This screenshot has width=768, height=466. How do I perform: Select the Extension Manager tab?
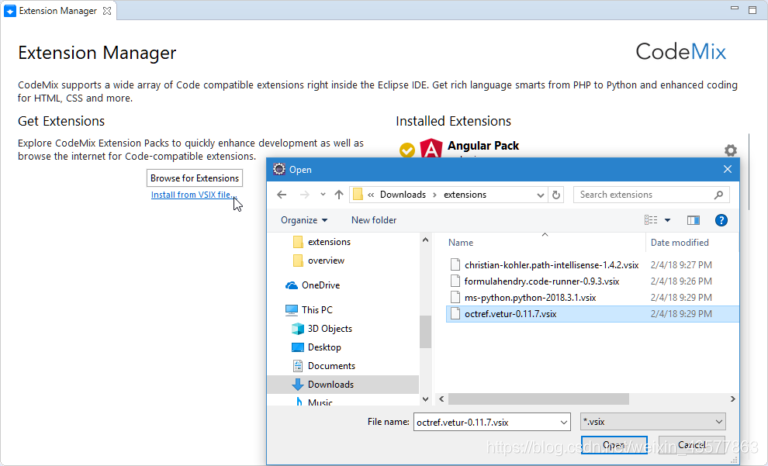point(58,11)
